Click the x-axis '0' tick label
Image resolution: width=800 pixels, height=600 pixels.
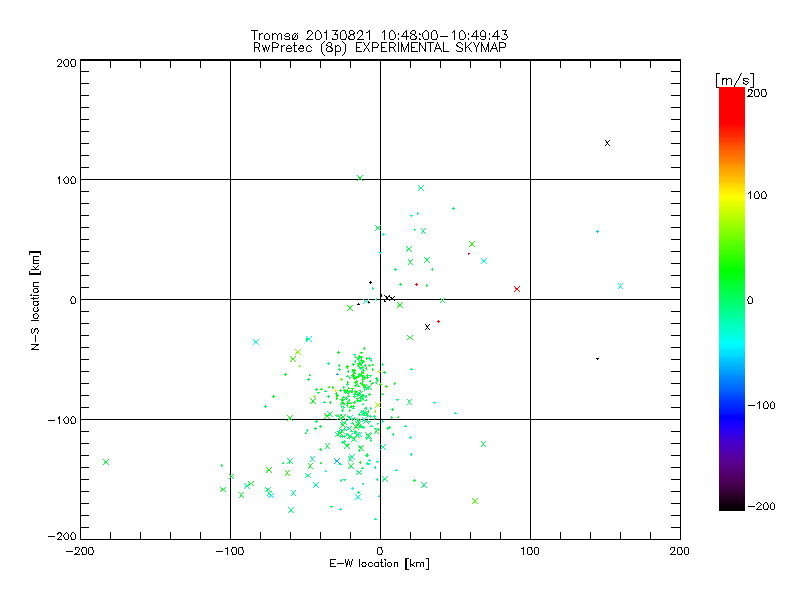tap(380, 551)
